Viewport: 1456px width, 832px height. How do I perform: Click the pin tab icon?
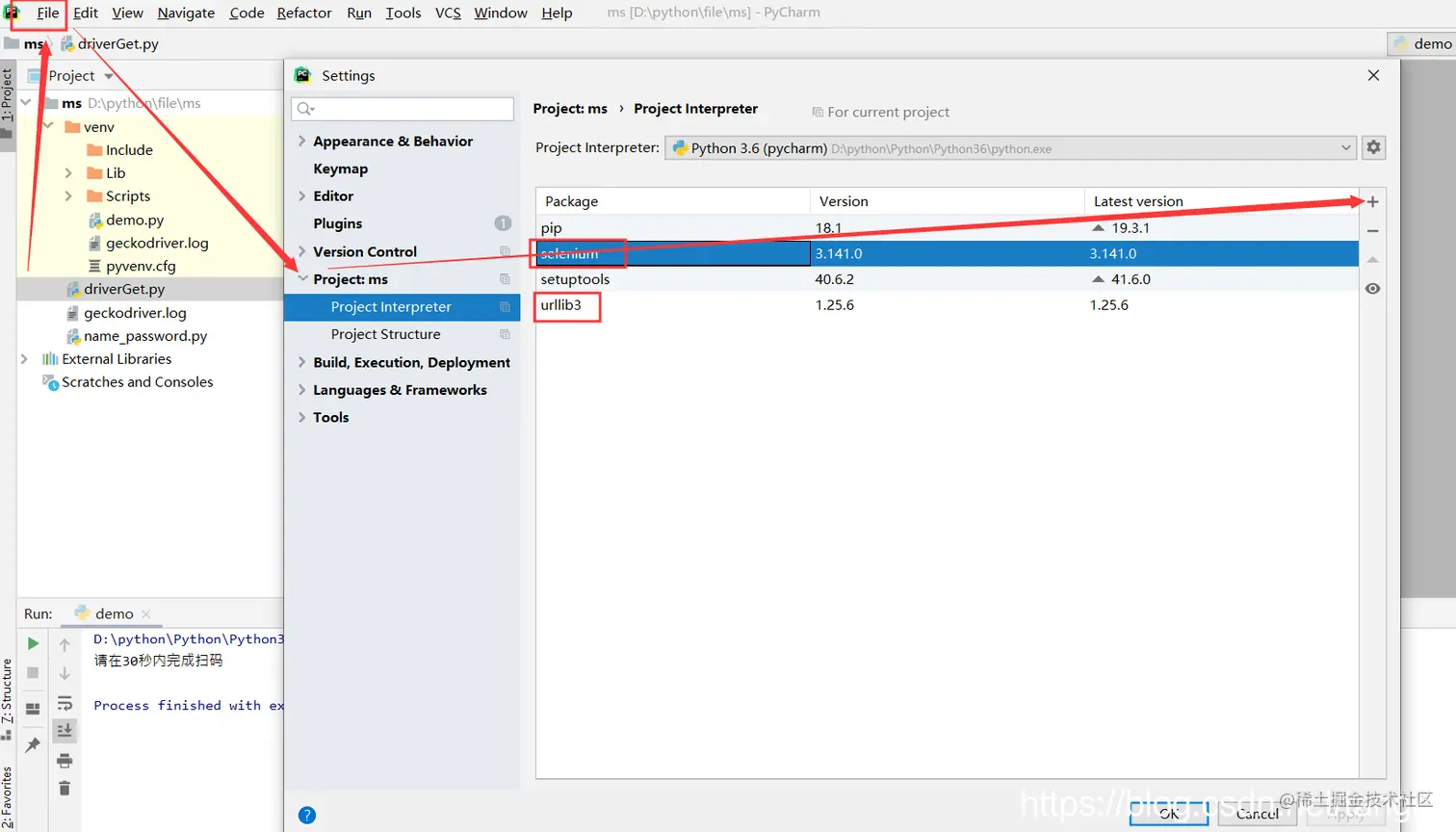click(33, 744)
